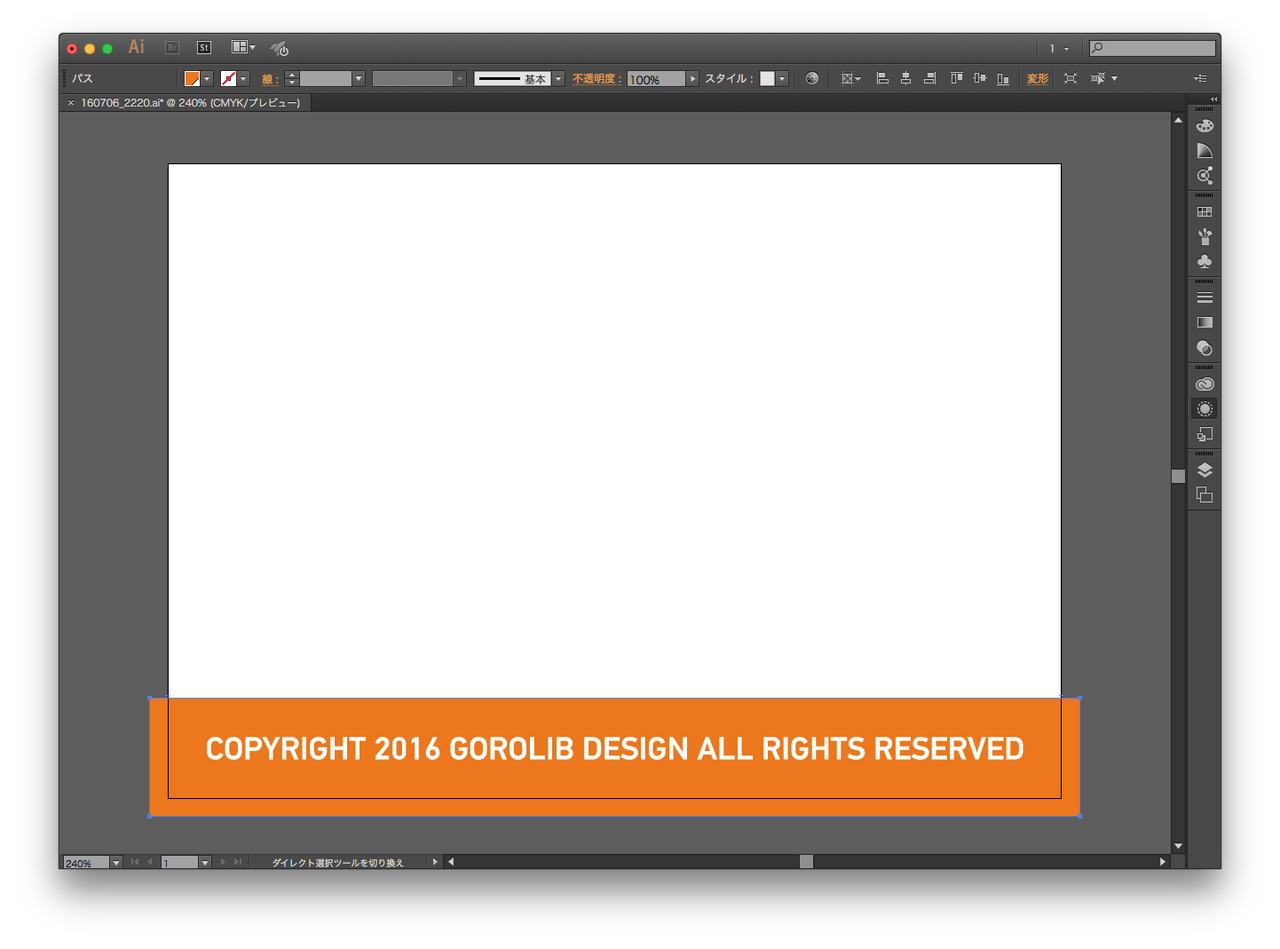The image size is (1280, 949).
Task: Click vertical align center icon
Action: click(979, 78)
